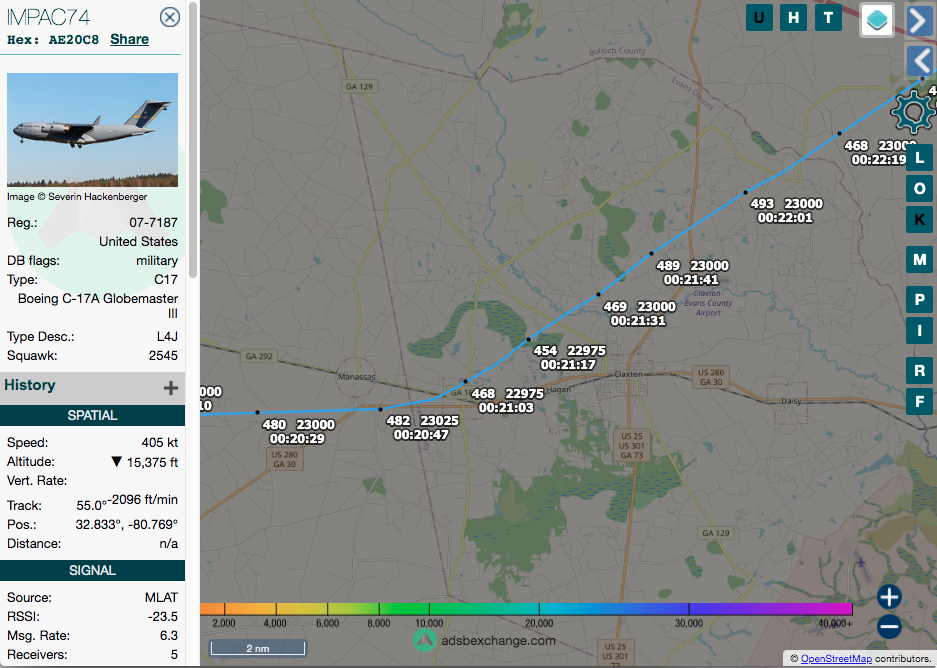
Task: Click the History section title
Action: pos(30,385)
